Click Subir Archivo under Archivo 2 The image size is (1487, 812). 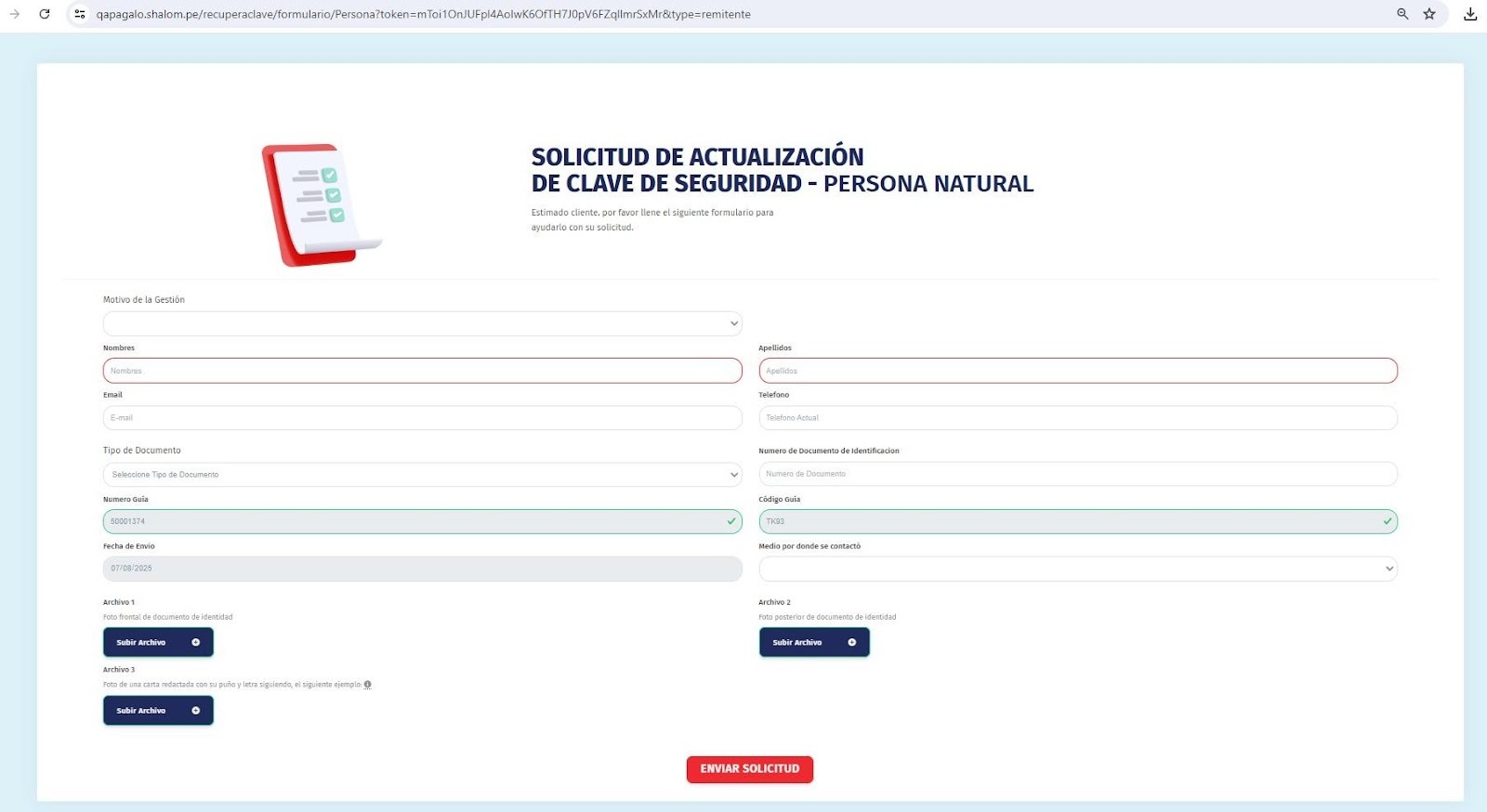click(814, 642)
